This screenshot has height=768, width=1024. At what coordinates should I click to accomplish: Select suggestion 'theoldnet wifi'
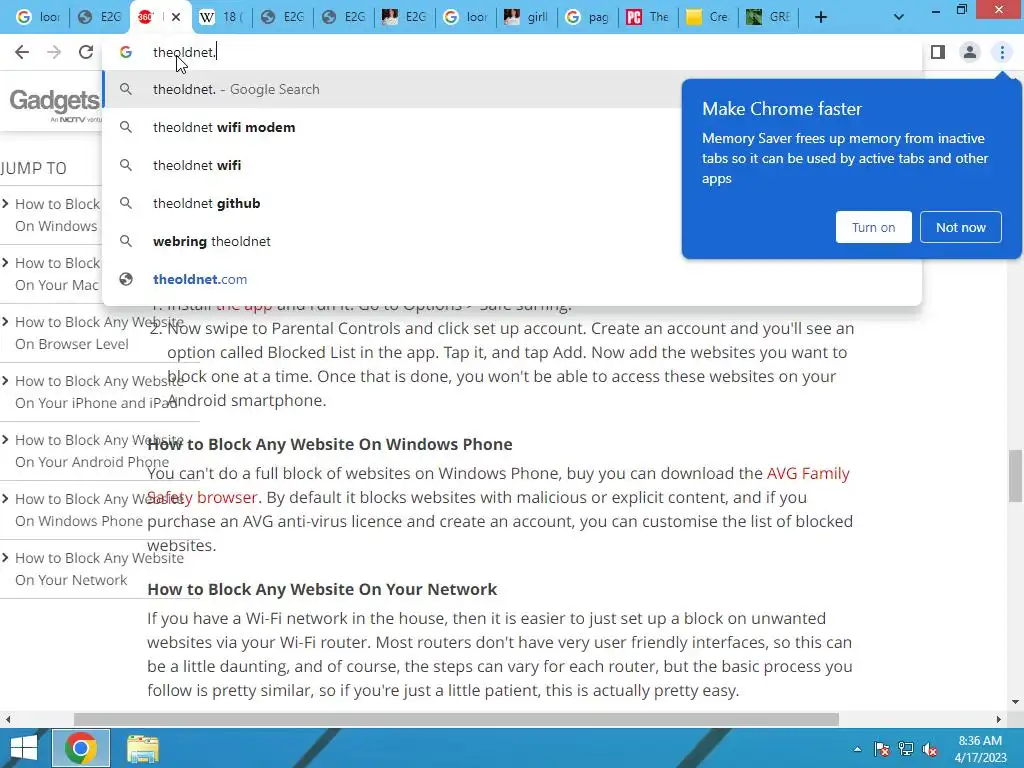click(x=392, y=165)
